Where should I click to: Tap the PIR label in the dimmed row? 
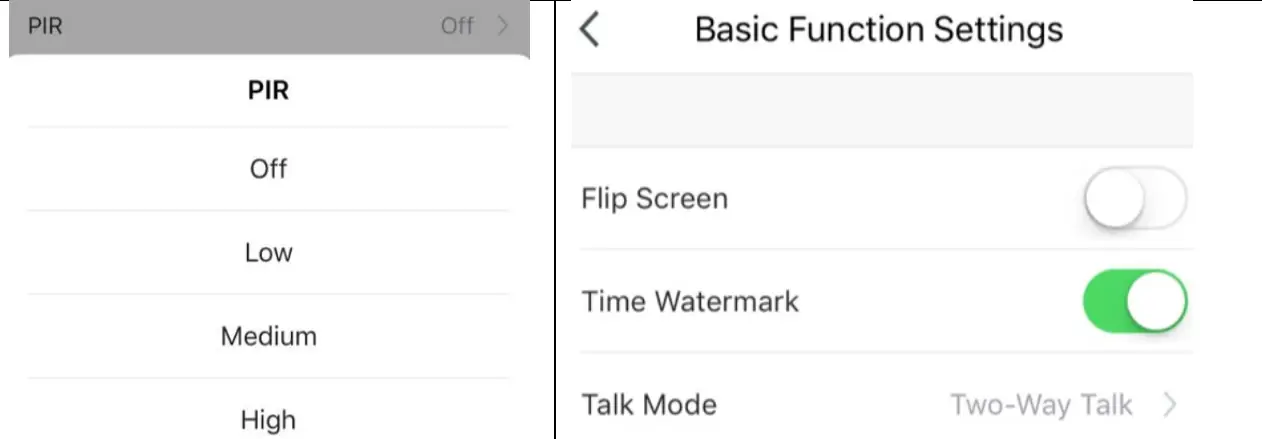pyautogui.click(x=46, y=26)
